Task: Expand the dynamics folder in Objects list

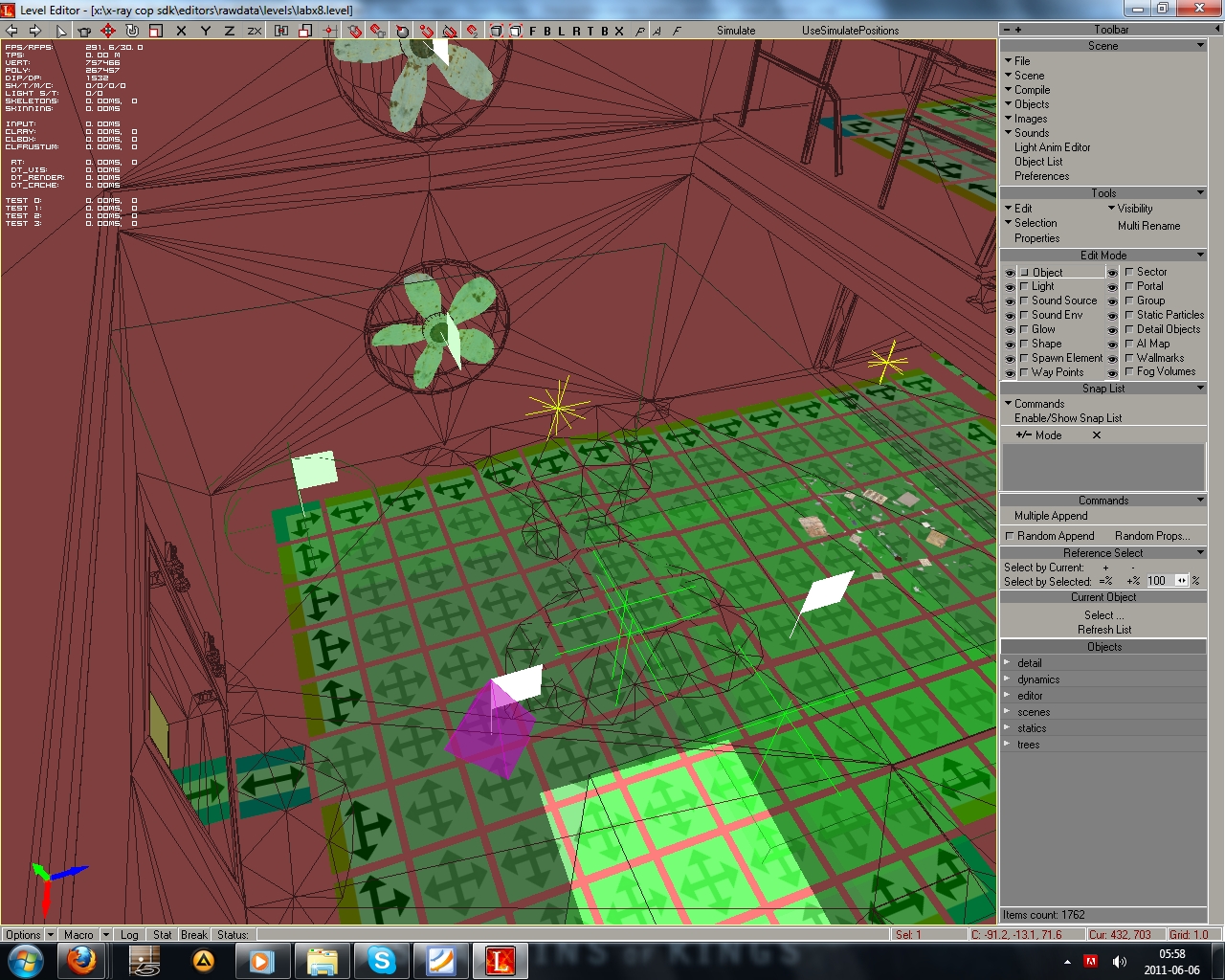Action: [x=1007, y=679]
